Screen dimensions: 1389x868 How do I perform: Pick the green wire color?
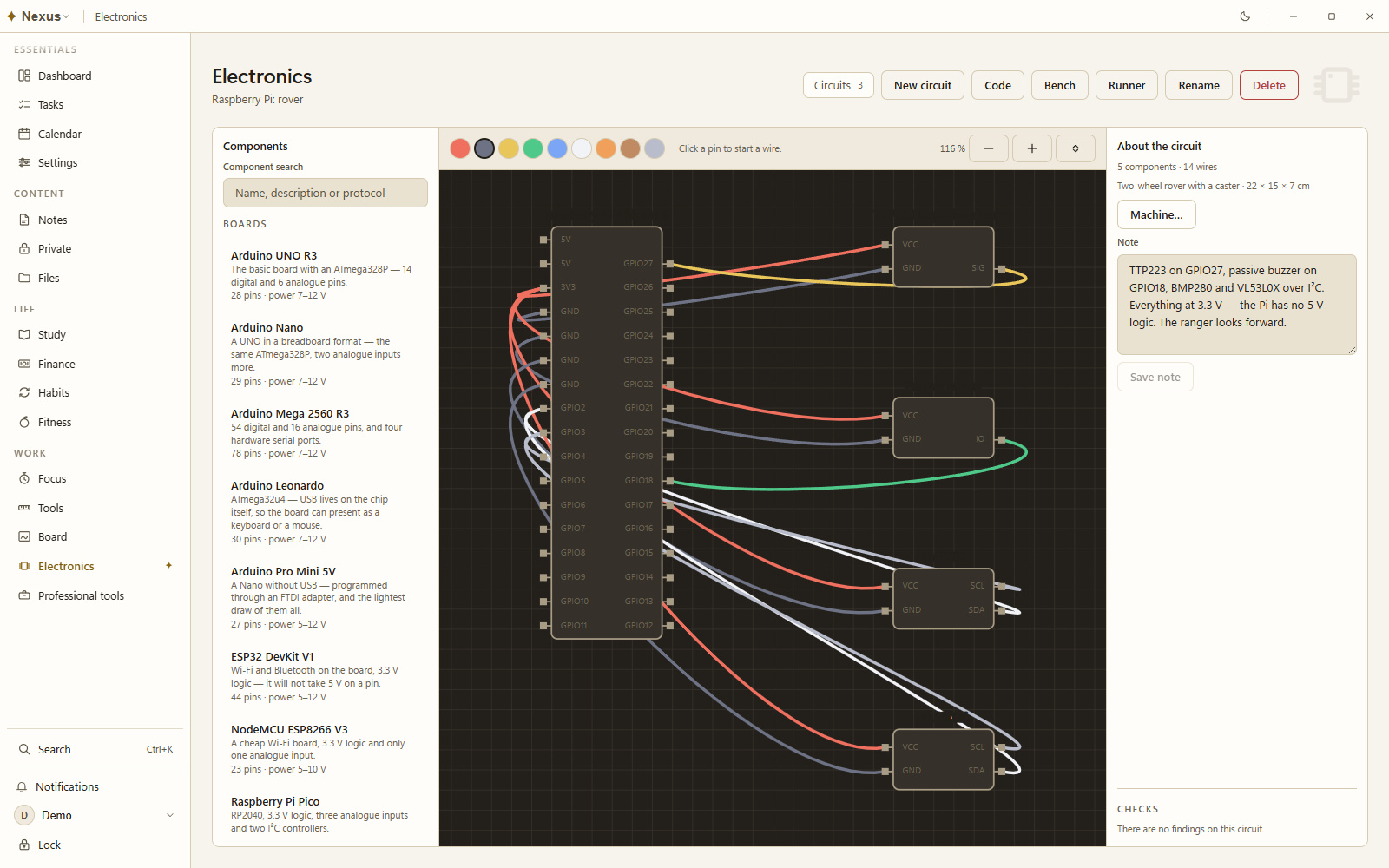[x=533, y=148]
